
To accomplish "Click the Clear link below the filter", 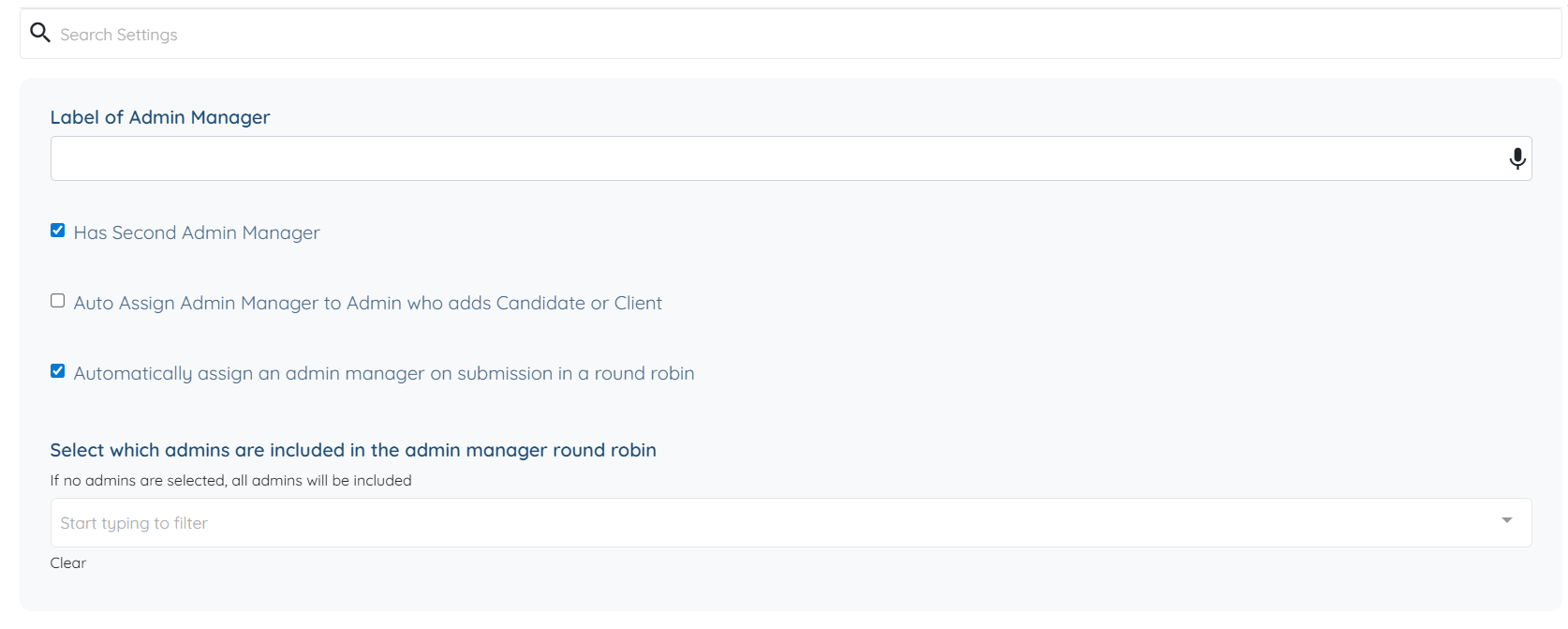I will (x=68, y=563).
